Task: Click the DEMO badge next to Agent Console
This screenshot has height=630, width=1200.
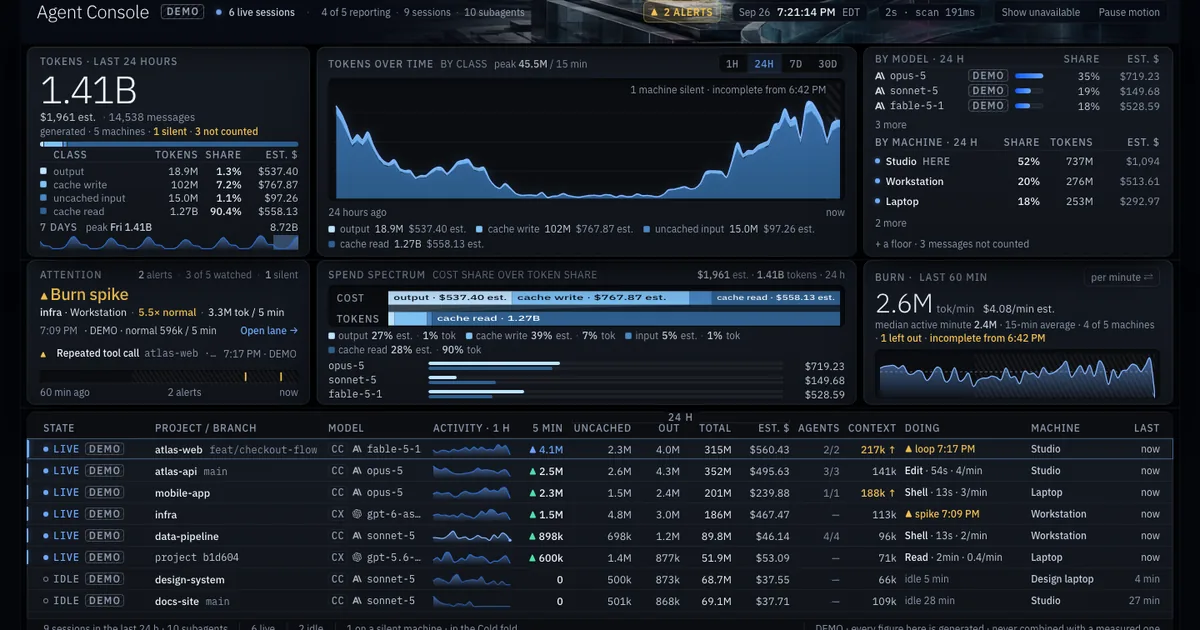Action: pos(181,12)
